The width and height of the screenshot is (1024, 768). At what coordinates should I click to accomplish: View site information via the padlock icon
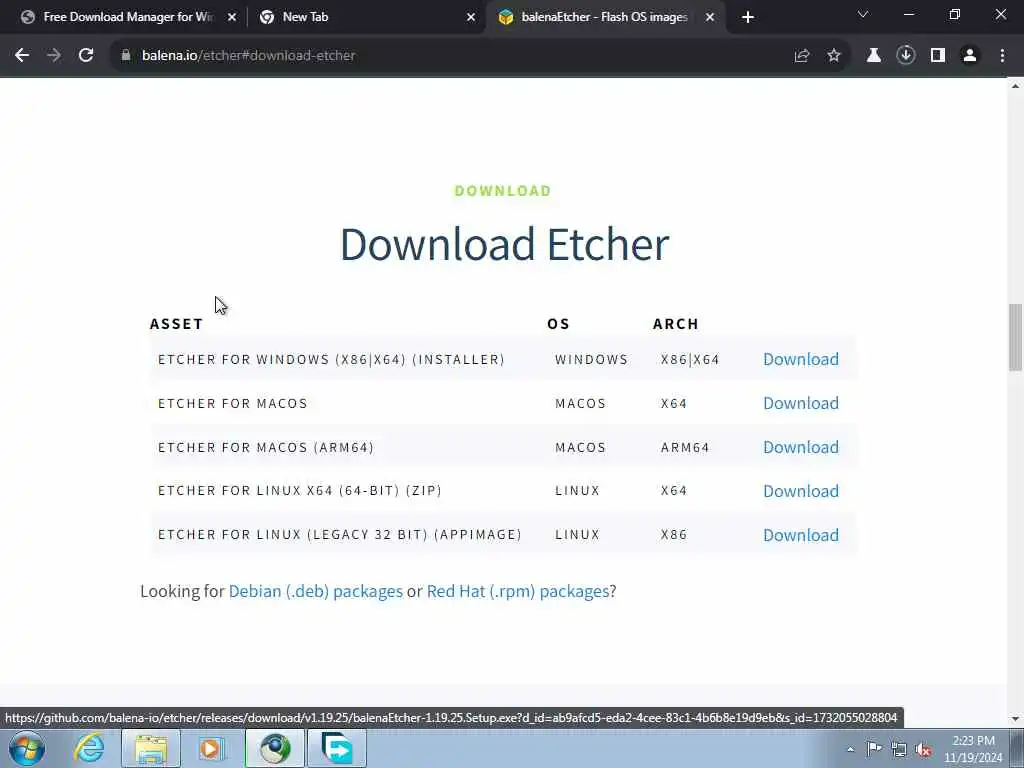(126, 56)
